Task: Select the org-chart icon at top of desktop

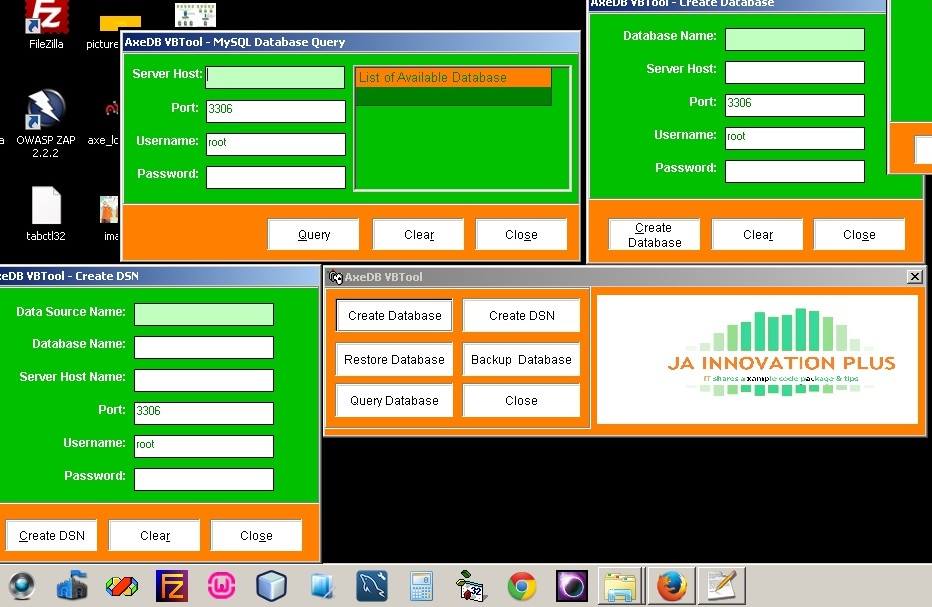Action: point(195,15)
